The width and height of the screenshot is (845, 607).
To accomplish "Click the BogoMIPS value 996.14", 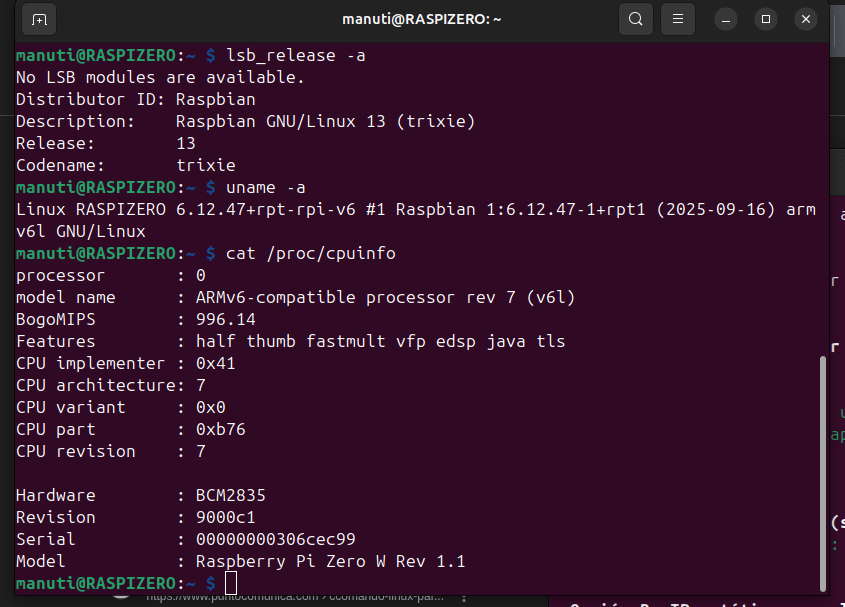I will [x=225, y=319].
